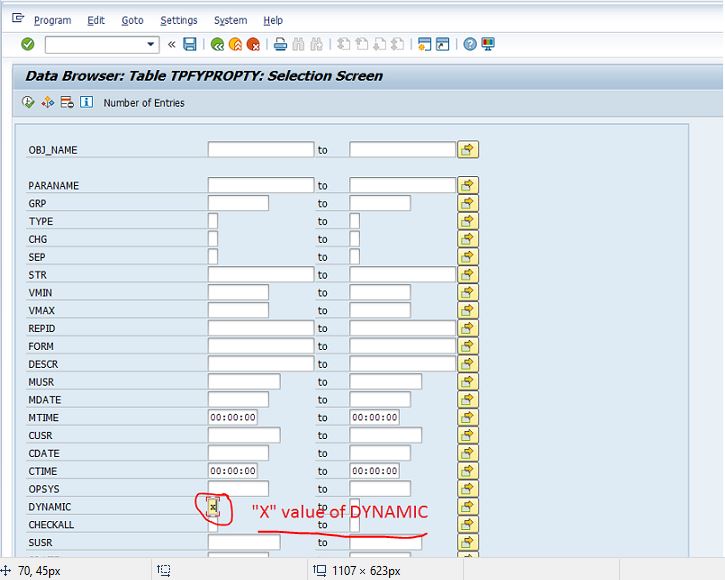
Task: Click the window menu icon left of Program
Action: (18, 18)
